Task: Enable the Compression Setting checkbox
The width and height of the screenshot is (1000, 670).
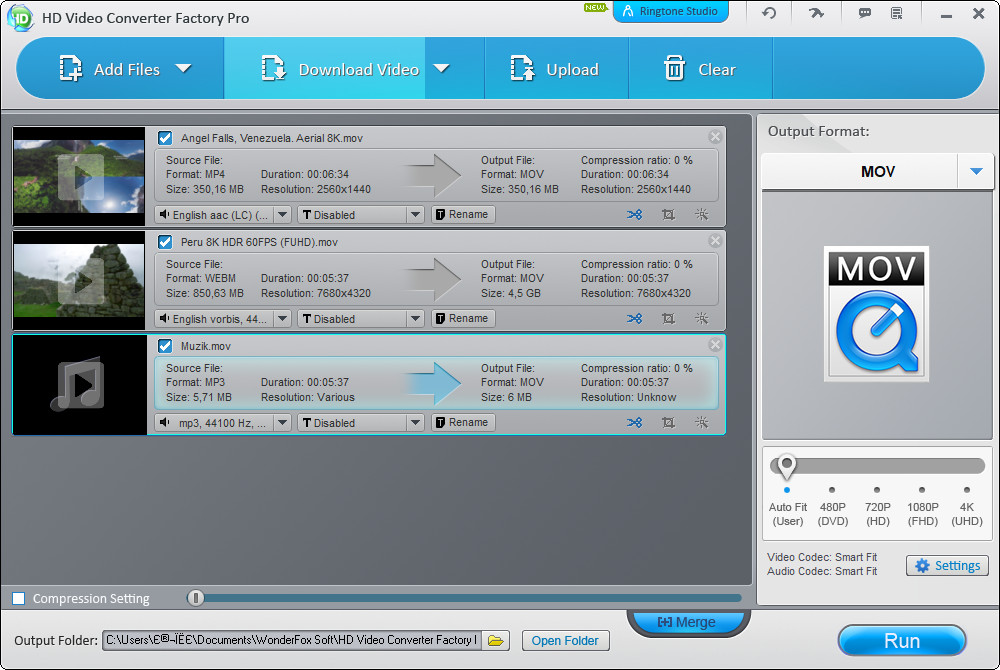Action: pos(19,599)
